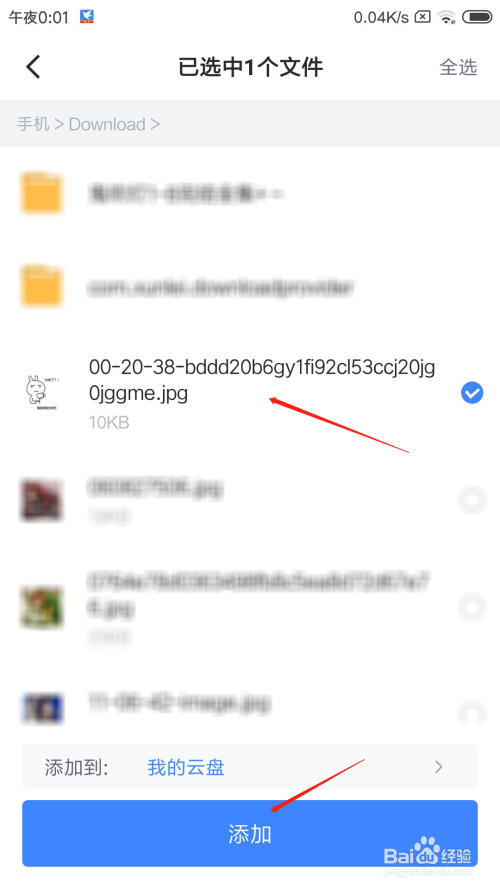Image resolution: width=500 pixels, height=889 pixels.
Task: Open the first yellow folder icon
Action: pos(41,193)
